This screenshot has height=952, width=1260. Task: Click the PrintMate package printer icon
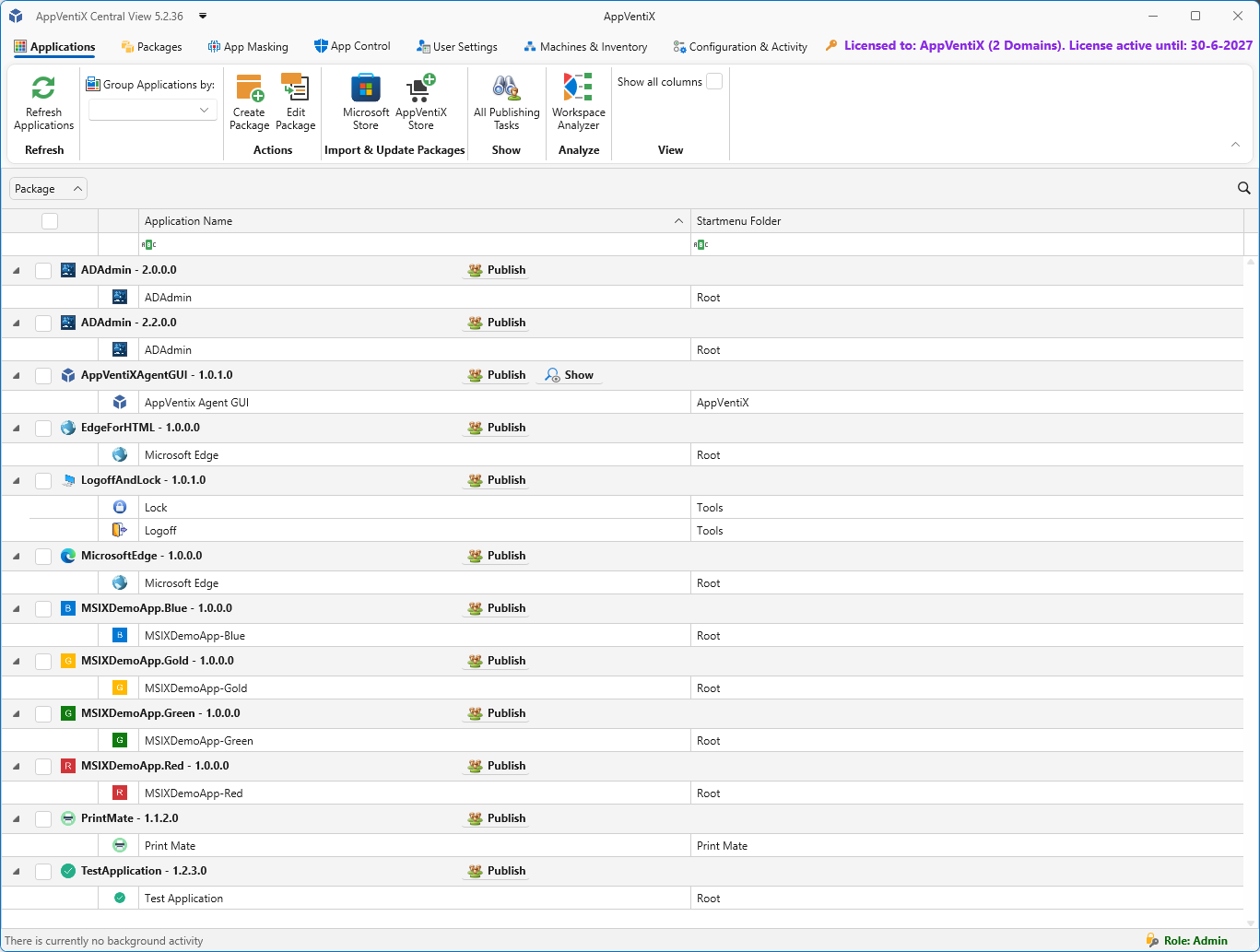(67, 818)
